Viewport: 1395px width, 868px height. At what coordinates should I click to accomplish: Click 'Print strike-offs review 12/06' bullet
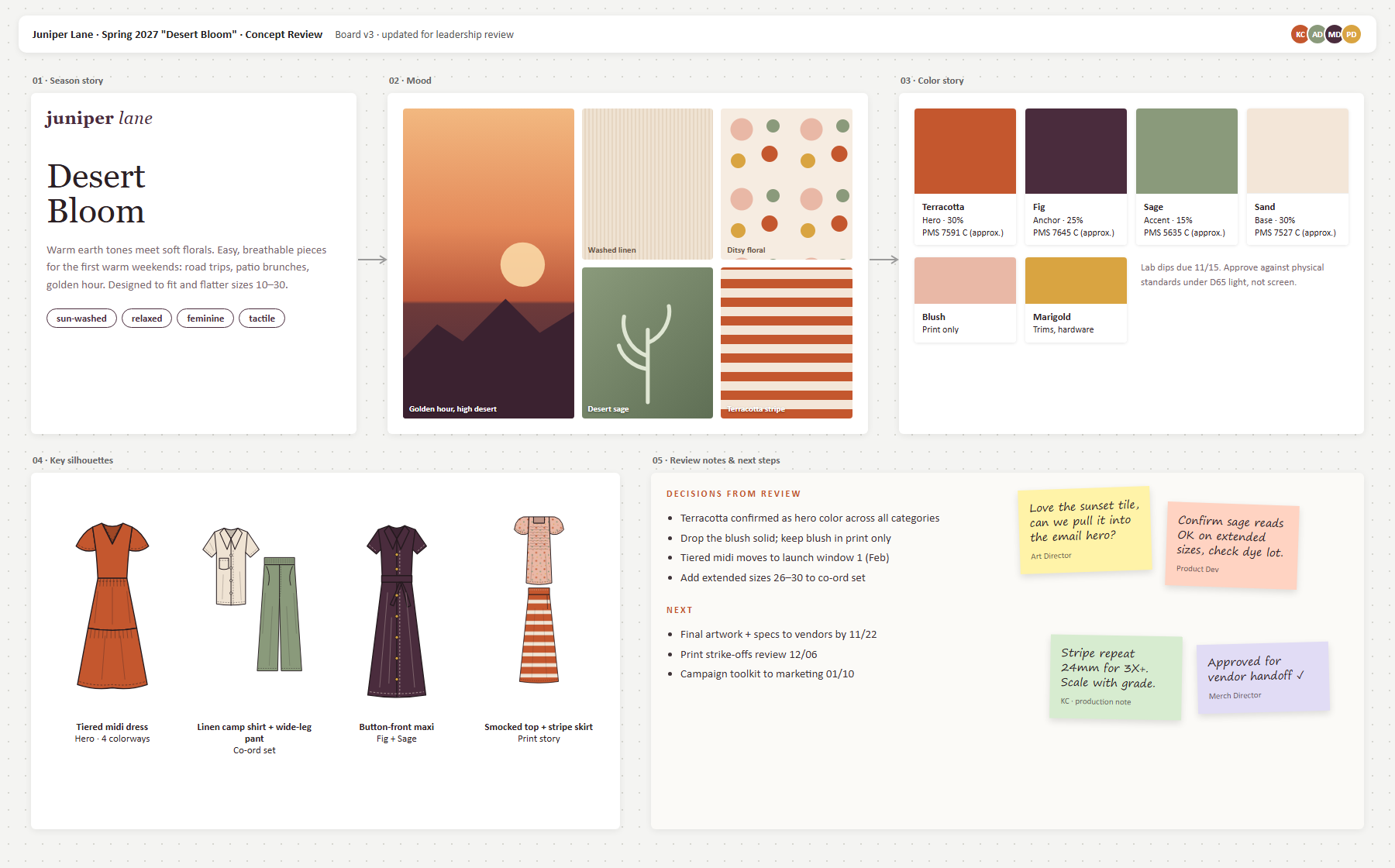click(749, 654)
